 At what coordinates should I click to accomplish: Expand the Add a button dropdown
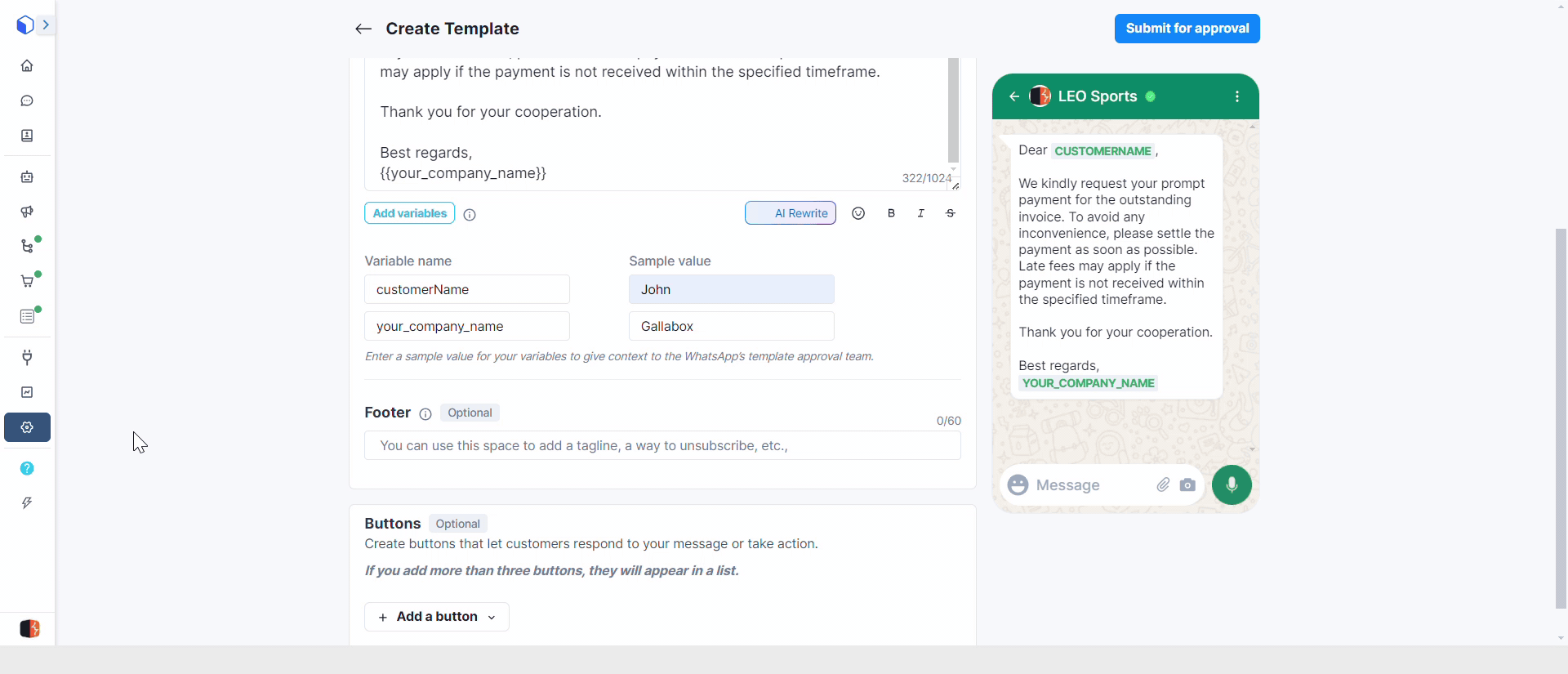(437, 617)
